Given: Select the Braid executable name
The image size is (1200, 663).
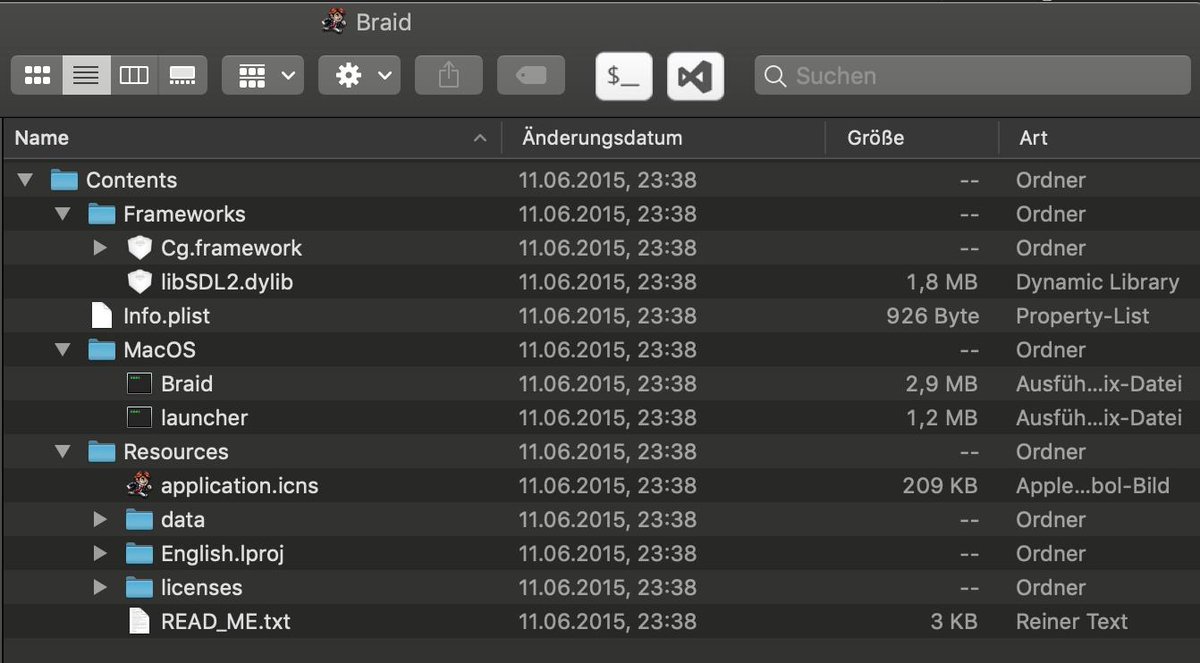Looking at the screenshot, I should pyautogui.click(x=187, y=384).
